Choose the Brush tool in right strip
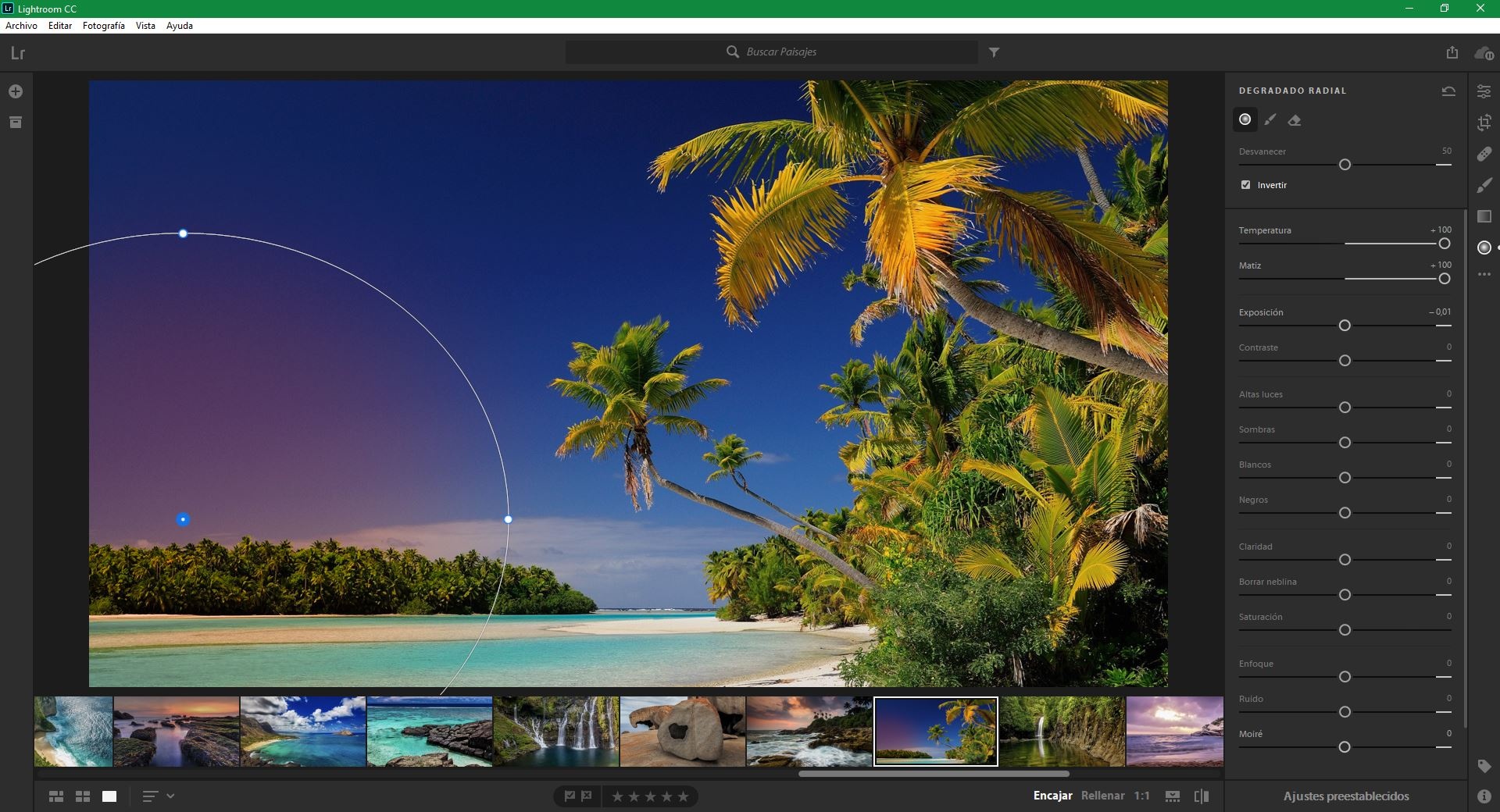Viewport: 1500px width, 812px height. point(1484,185)
